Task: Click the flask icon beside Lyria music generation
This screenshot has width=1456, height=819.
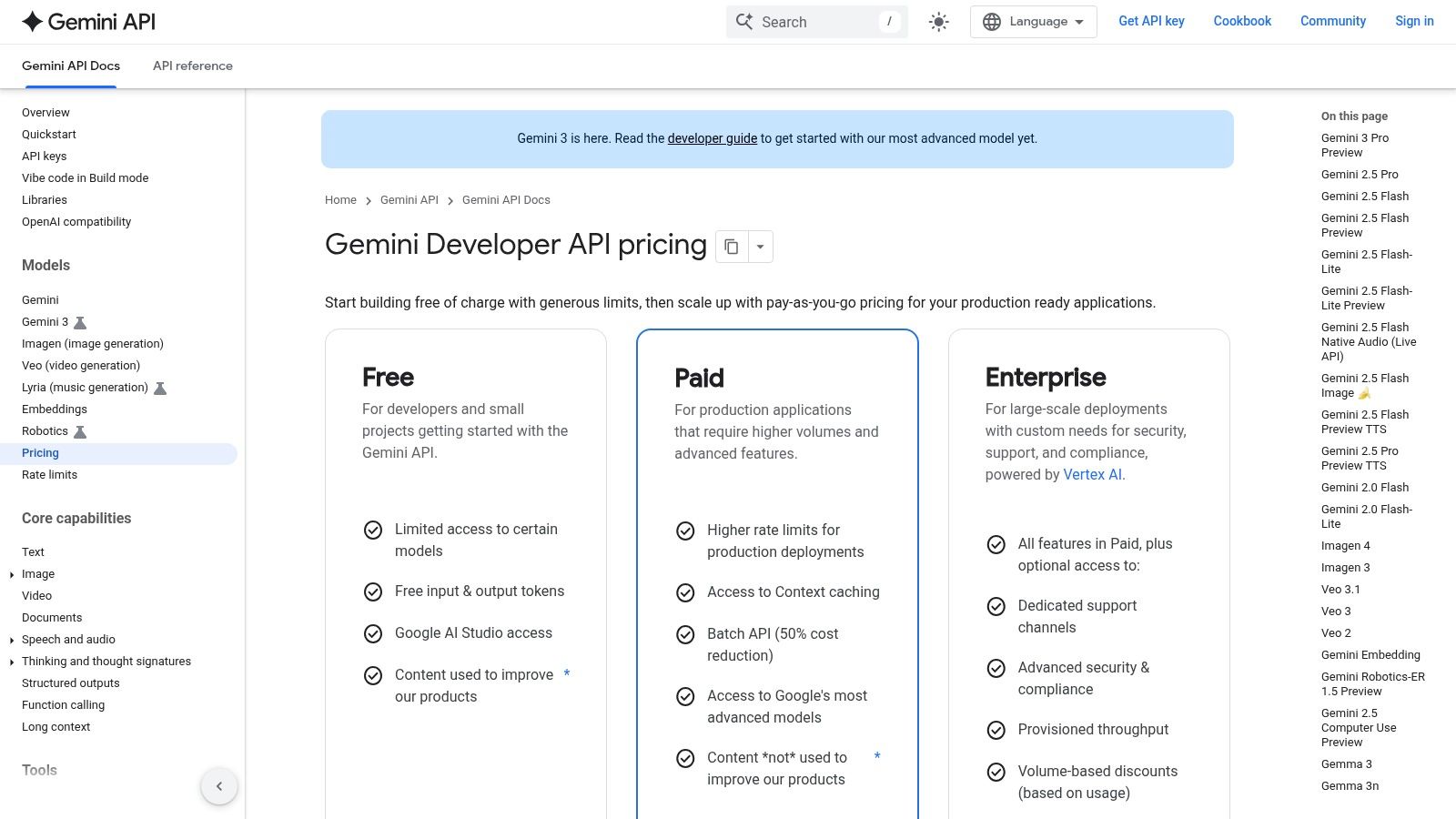Action: click(160, 389)
